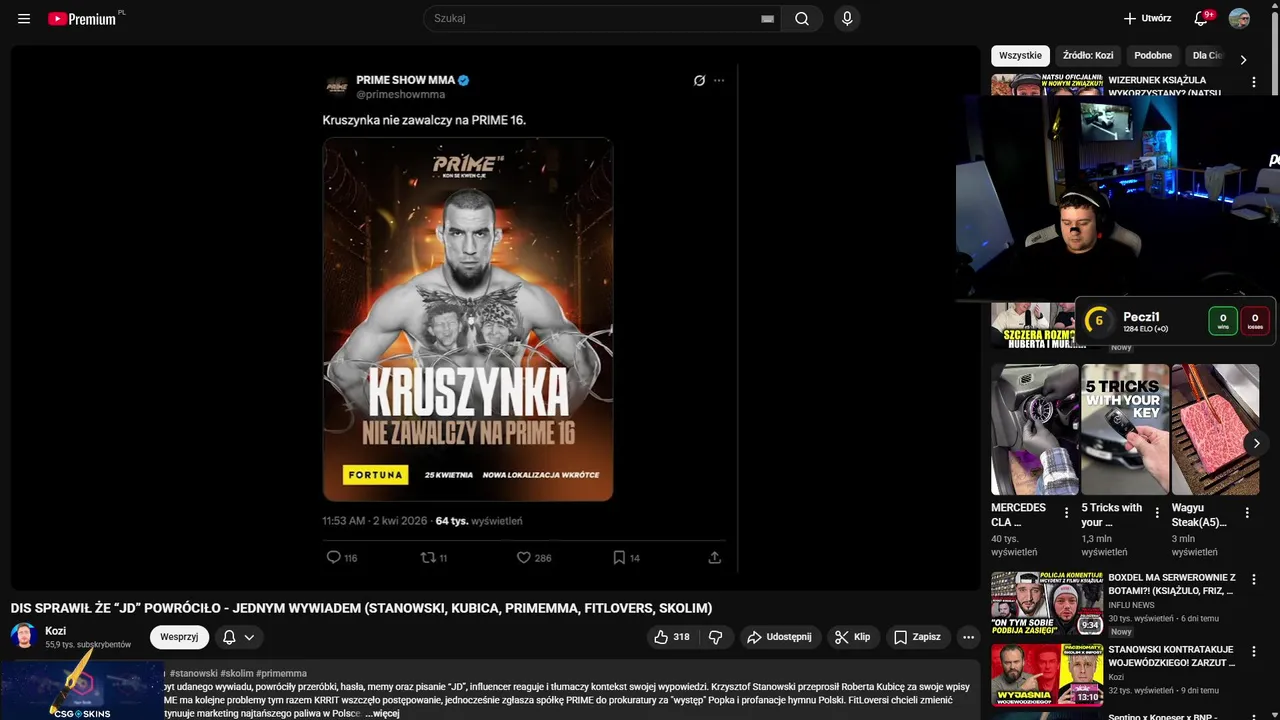The width and height of the screenshot is (1280, 720).
Task: Select the Wszystkie filter chip
Action: (1020, 56)
